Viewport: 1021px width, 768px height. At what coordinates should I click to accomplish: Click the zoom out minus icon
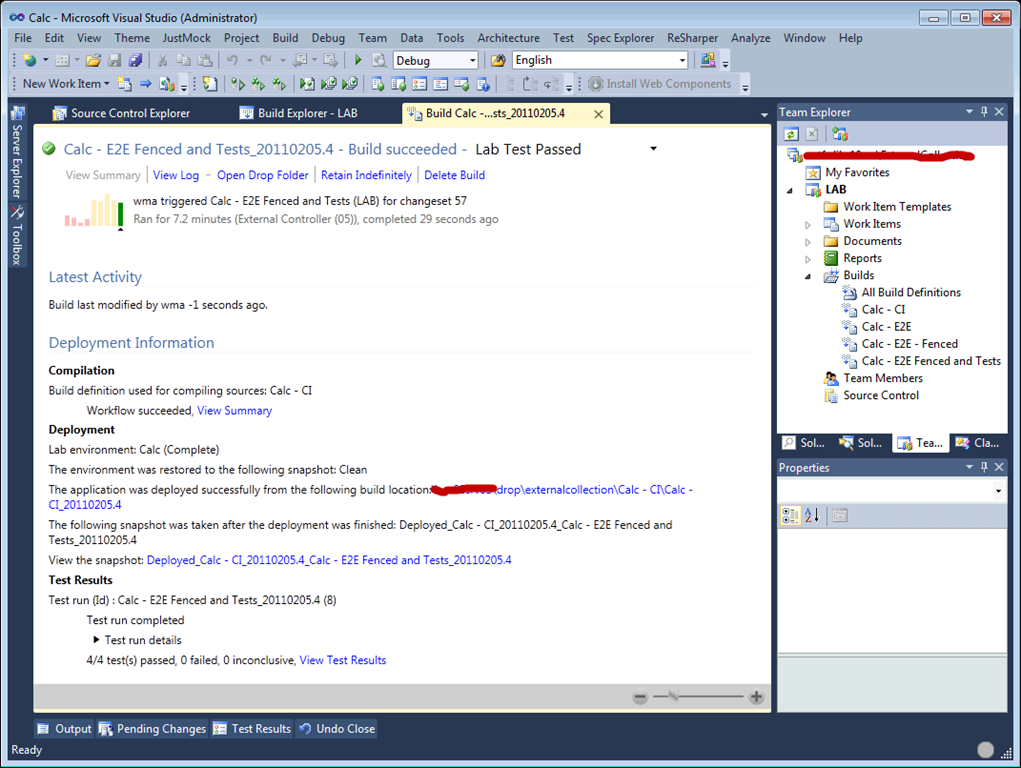[640, 697]
